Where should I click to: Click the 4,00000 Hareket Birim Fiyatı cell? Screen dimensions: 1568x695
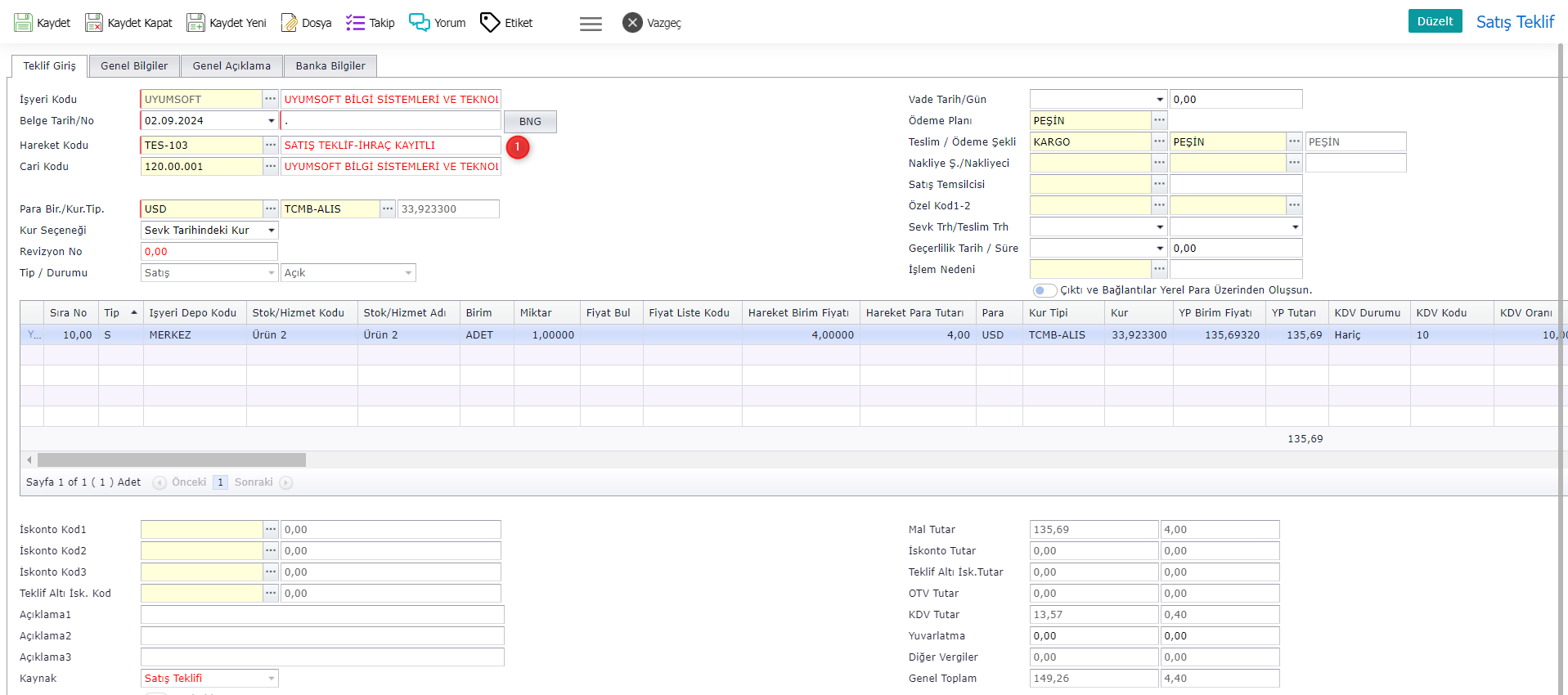pyautogui.click(x=801, y=334)
